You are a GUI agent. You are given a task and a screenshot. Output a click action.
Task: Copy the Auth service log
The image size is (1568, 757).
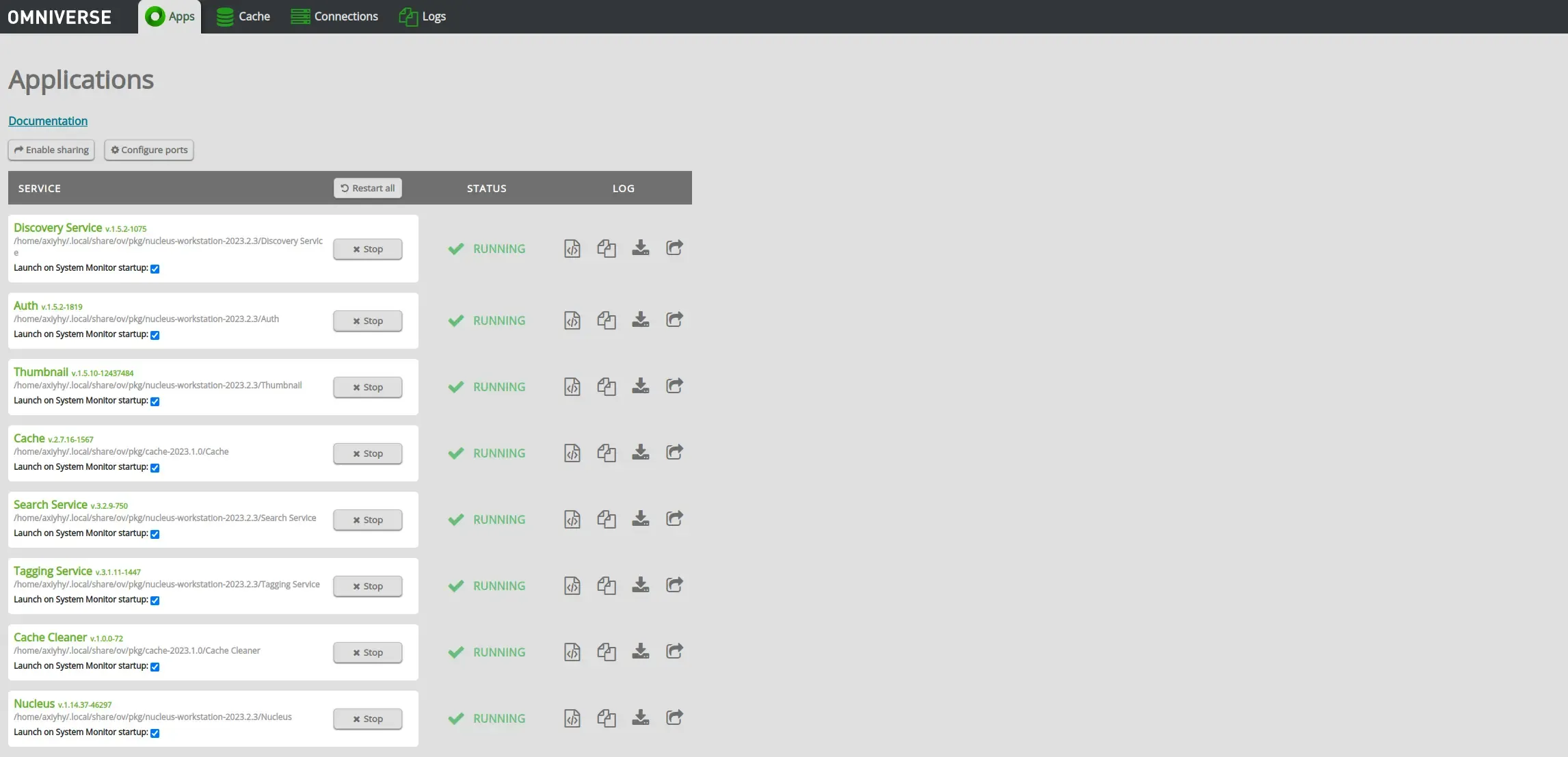pyautogui.click(x=607, y=320)
